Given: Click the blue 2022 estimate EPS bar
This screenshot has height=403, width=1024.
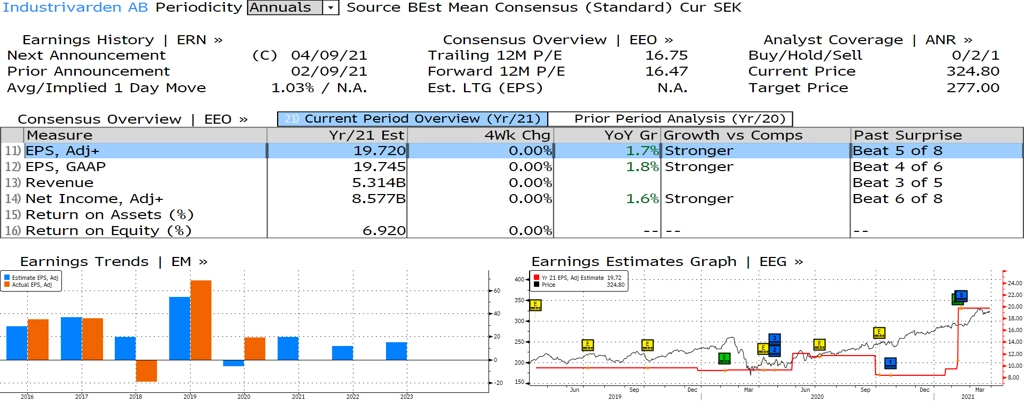Looking at the screenshot, I should click(x=342, y=353).
